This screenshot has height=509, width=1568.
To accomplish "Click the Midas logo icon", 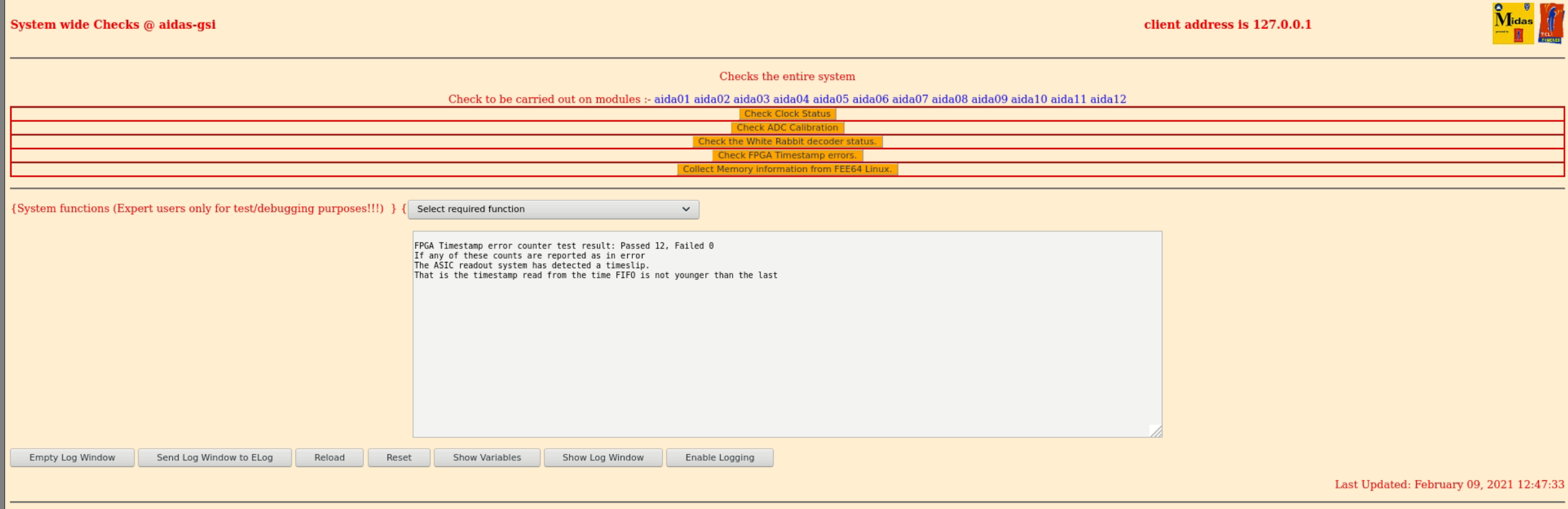I will [x=1512, y=24].
